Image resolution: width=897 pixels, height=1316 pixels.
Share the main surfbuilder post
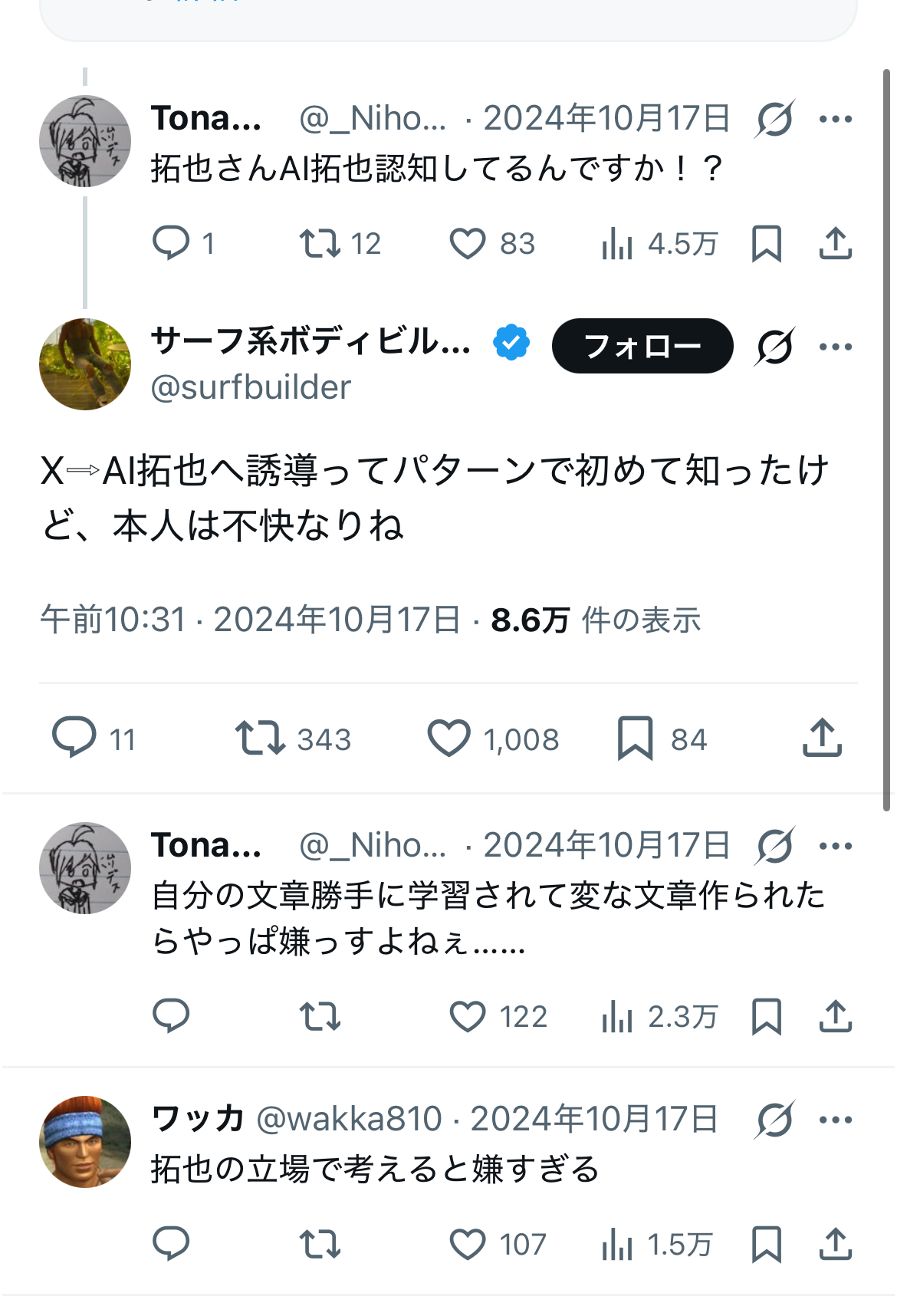(x=822, y=738)
